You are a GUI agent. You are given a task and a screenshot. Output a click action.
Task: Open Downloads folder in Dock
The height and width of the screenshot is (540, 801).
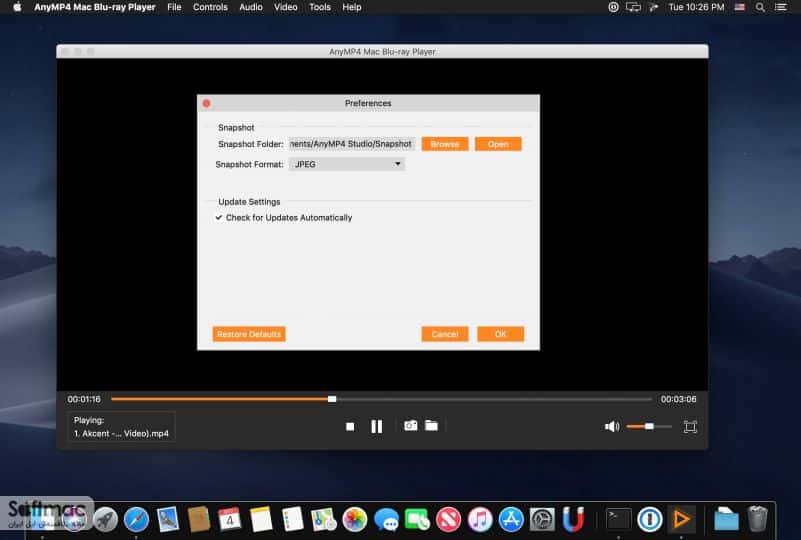[726, 520]
